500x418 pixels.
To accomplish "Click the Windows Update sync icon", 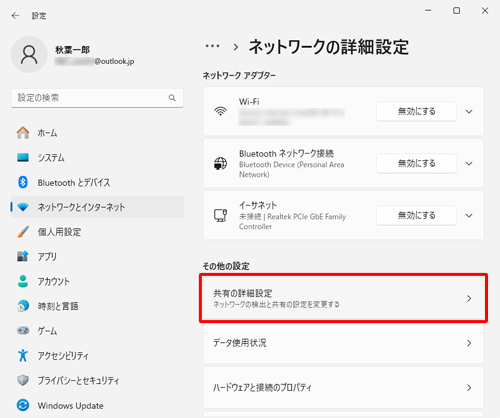I will (x=23, y=405).
